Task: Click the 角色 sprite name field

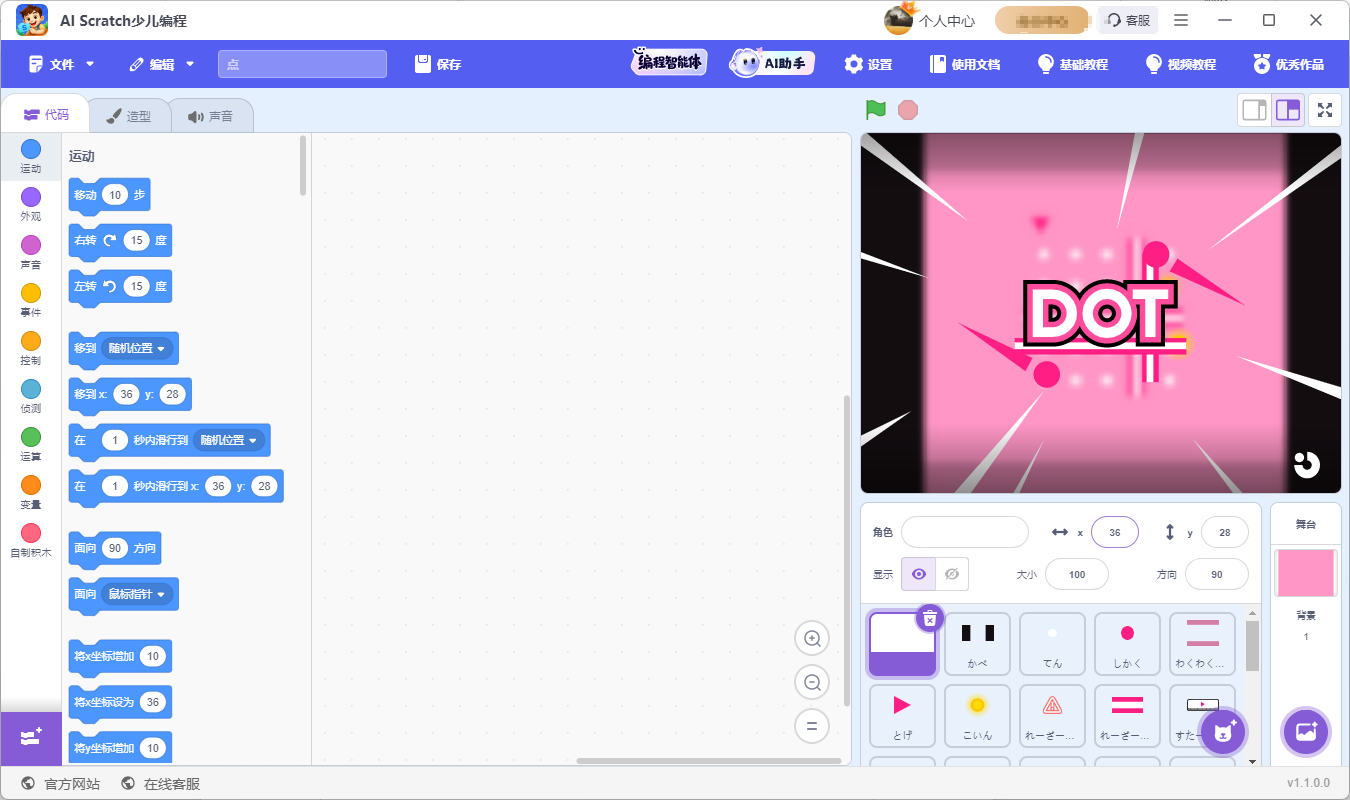Action: (x=965, y=533)
